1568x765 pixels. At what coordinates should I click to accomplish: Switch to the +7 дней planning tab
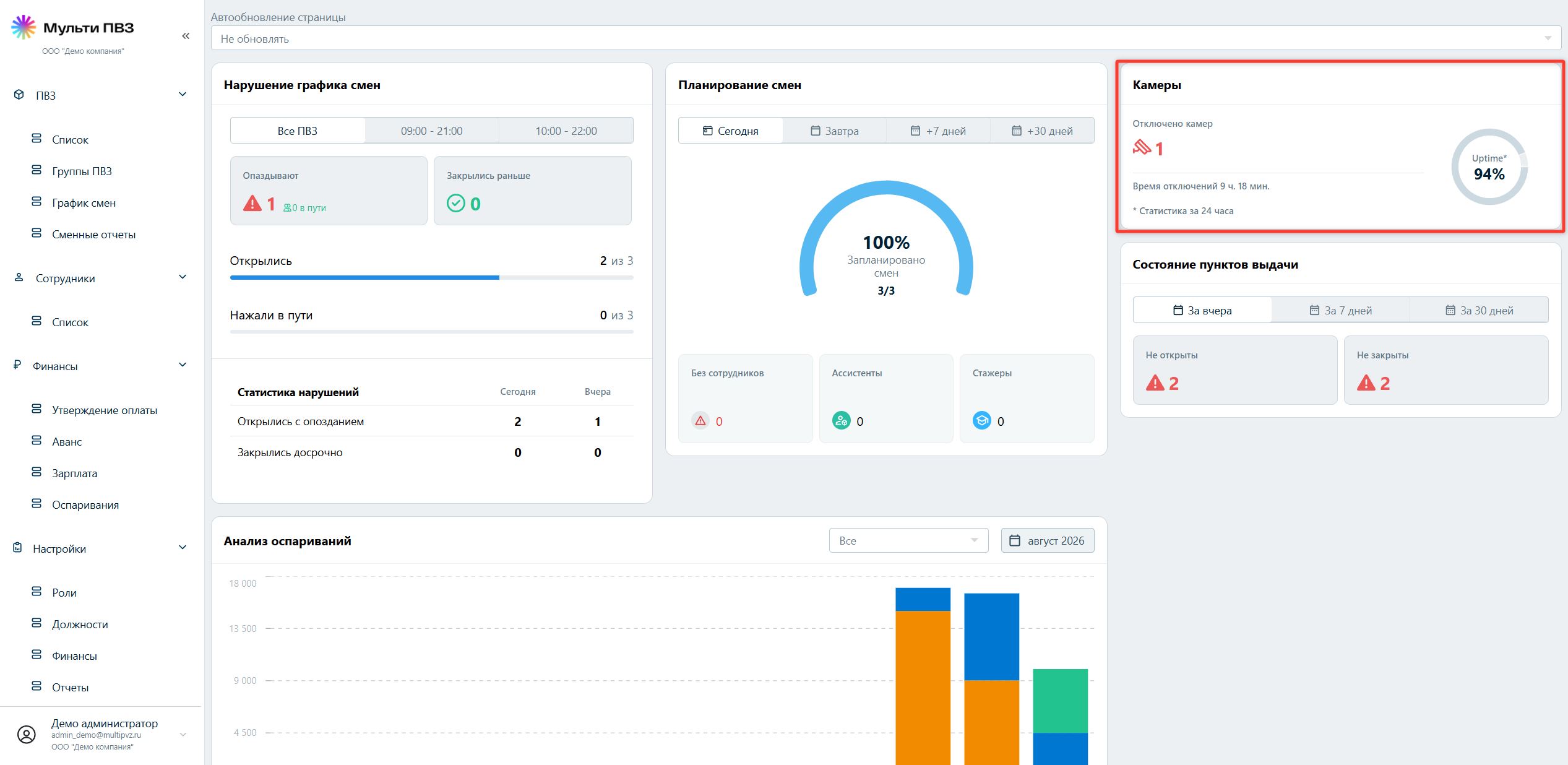(x=939, y=131)
